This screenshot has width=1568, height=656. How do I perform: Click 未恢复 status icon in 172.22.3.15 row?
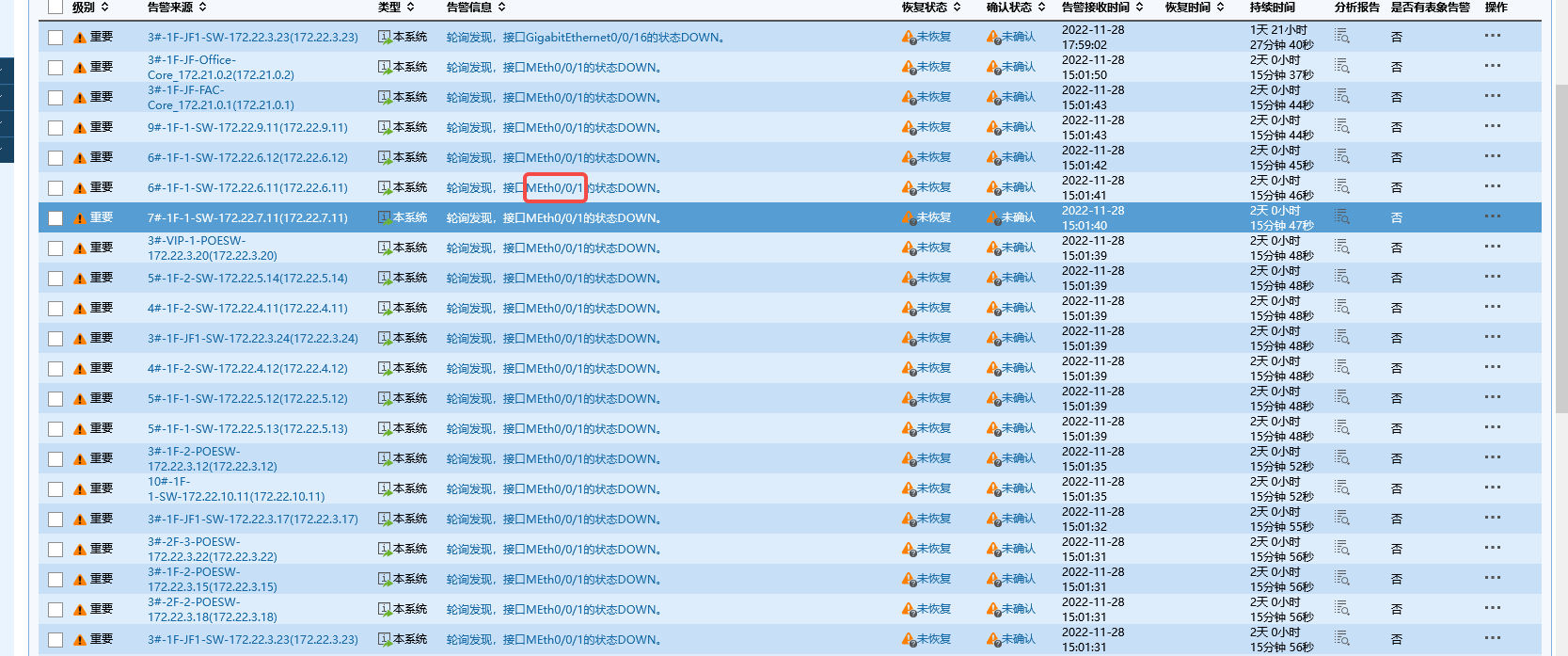pyautogui.click(x=909, y=579)
